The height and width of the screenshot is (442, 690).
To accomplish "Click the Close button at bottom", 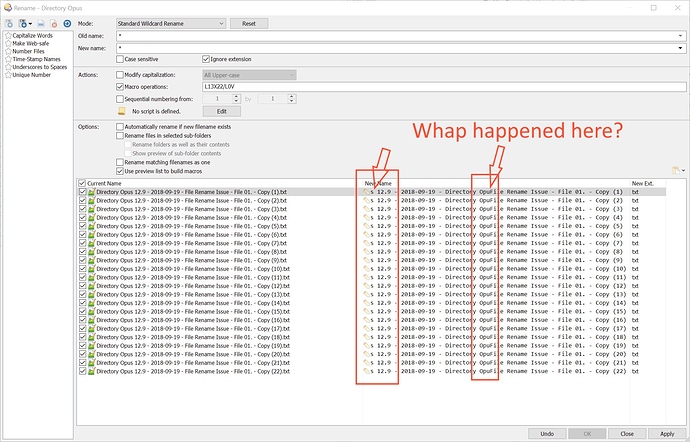I will pos(627,434).
